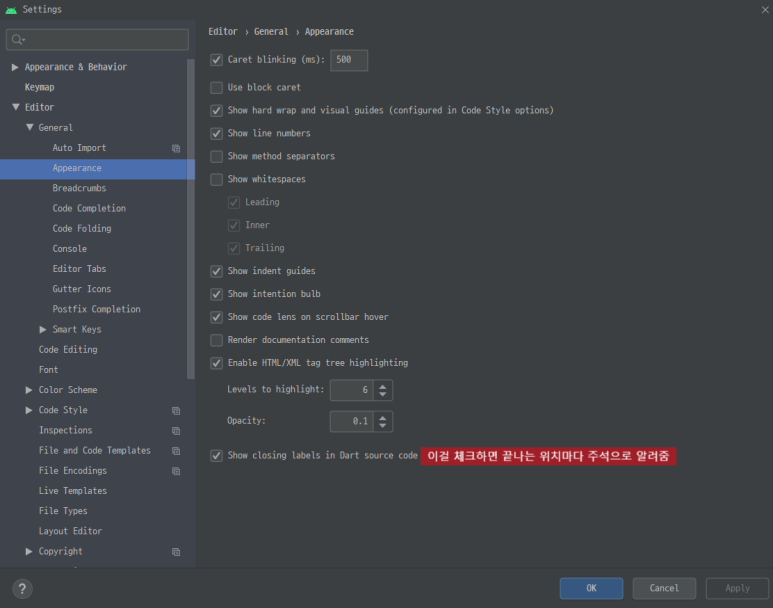773x608 pixels.
Task: Open Code Completion settings
Action: (x=89, y=209)
